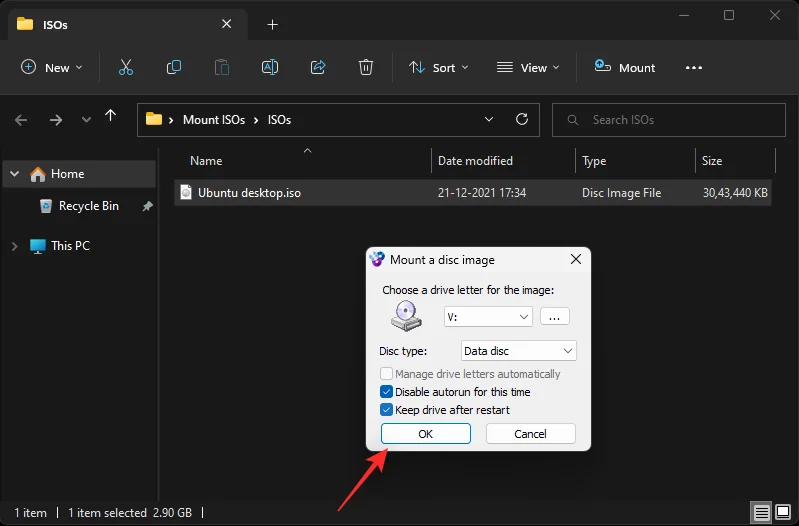
Task: Click Cancel in the mount dialog
Action: [530, 434]
